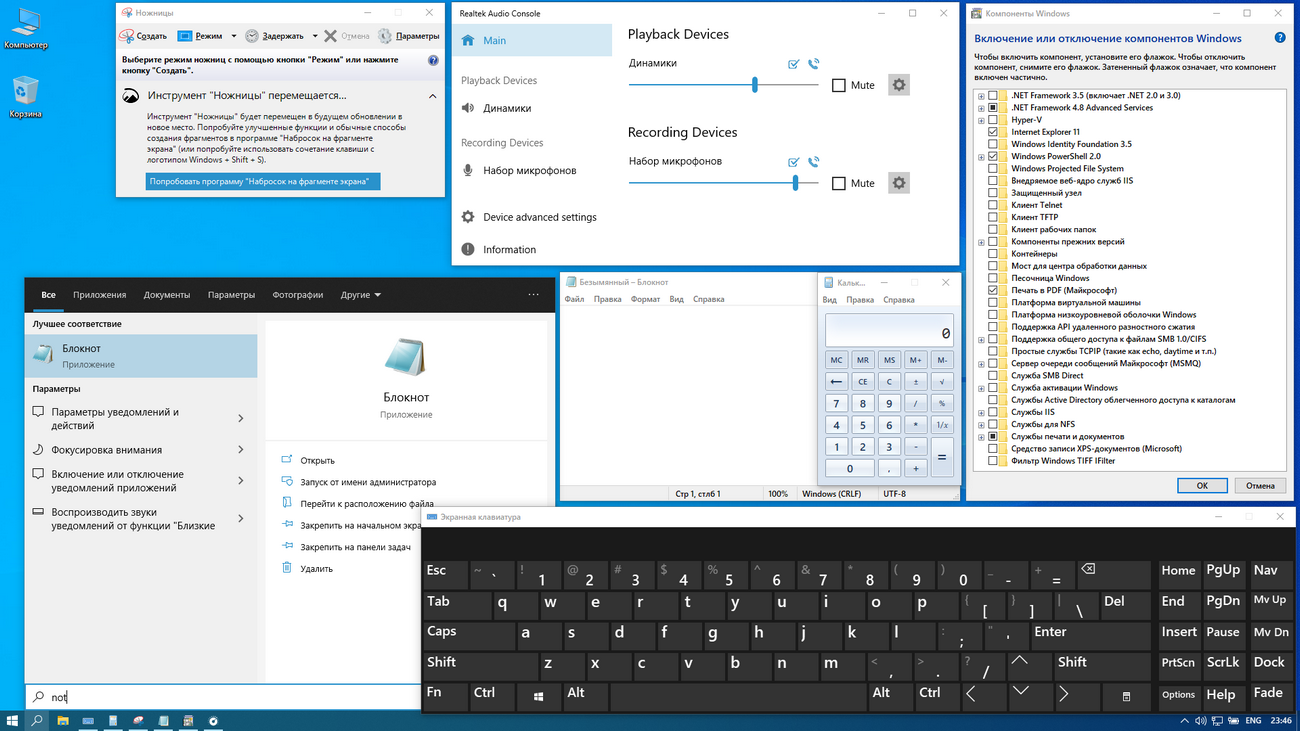
Task: Open the gear settings for Динамики playback
Action: (x=899, y=85)
